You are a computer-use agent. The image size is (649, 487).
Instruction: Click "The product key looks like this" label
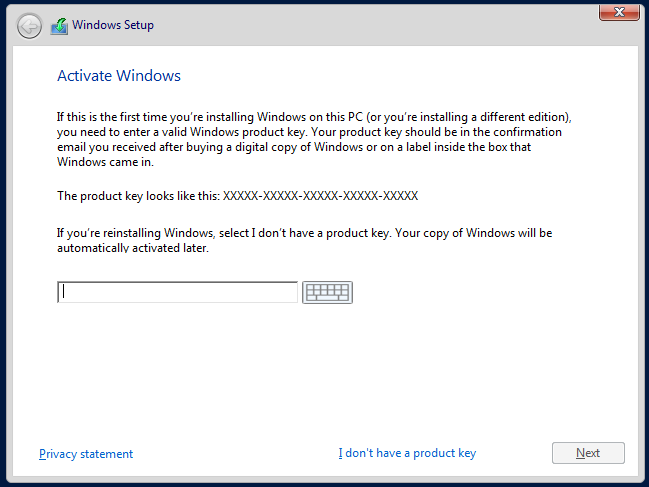[138, 196]
